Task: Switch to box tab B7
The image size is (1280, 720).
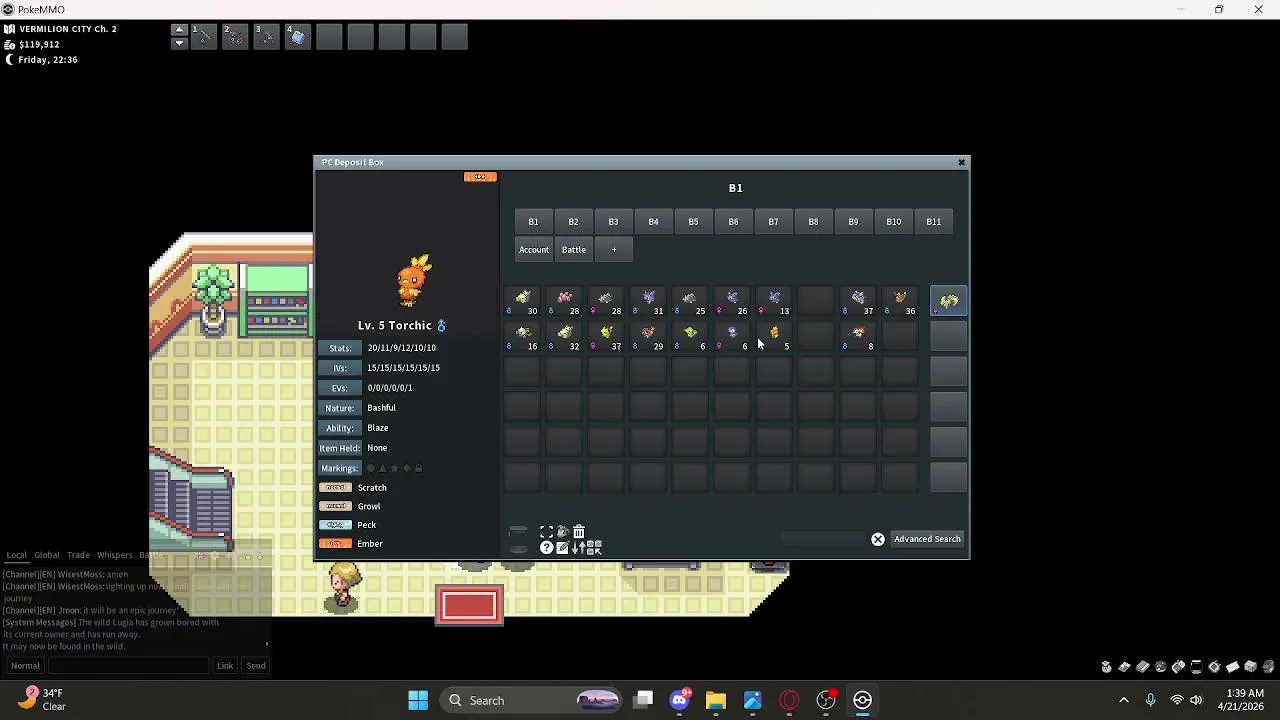Action: [773, 222]
